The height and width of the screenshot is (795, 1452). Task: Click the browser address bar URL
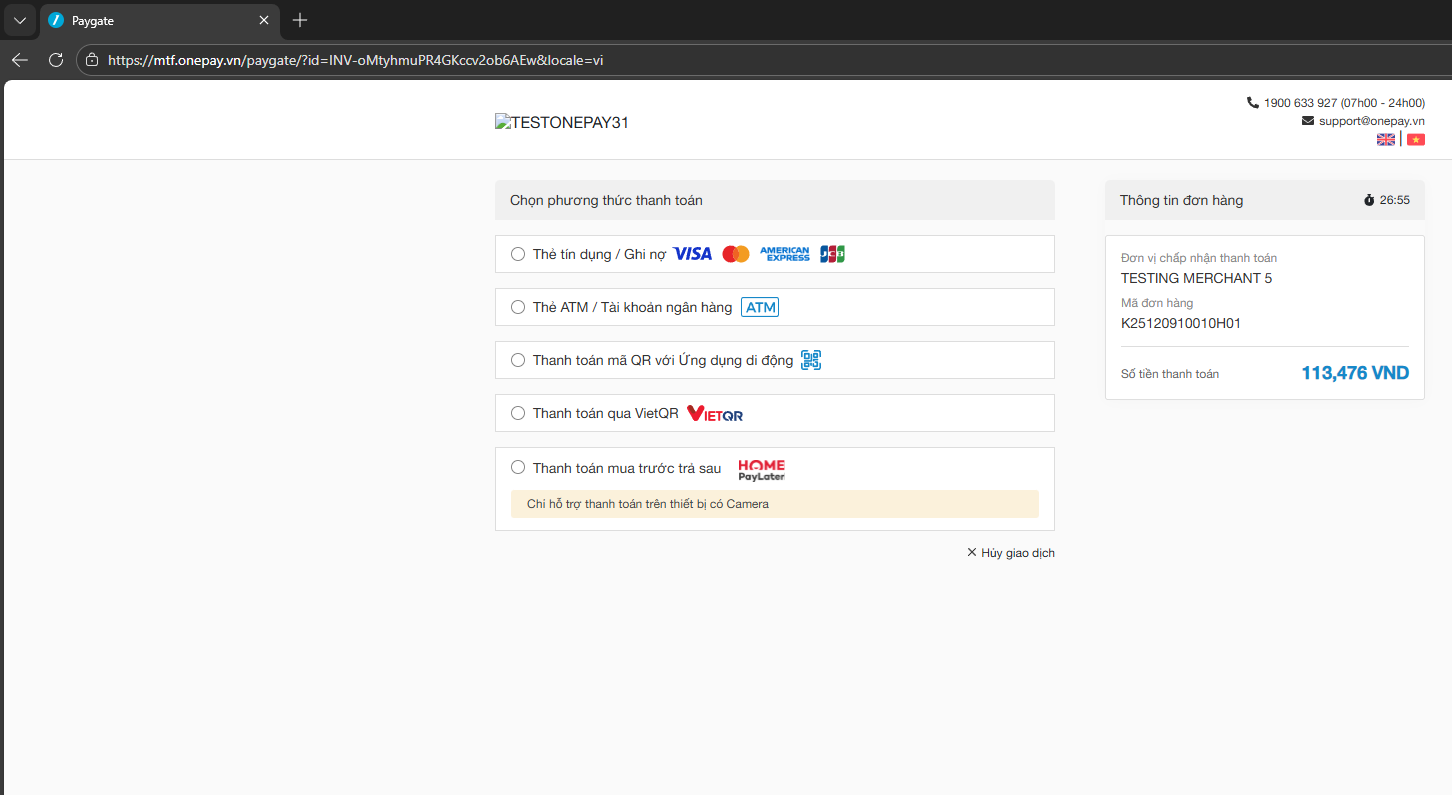[x=355, y=60]
